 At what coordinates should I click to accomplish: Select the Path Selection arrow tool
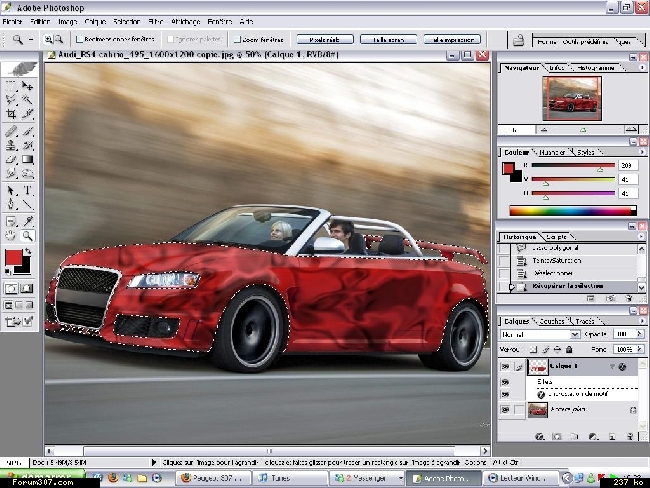(11, 190)
